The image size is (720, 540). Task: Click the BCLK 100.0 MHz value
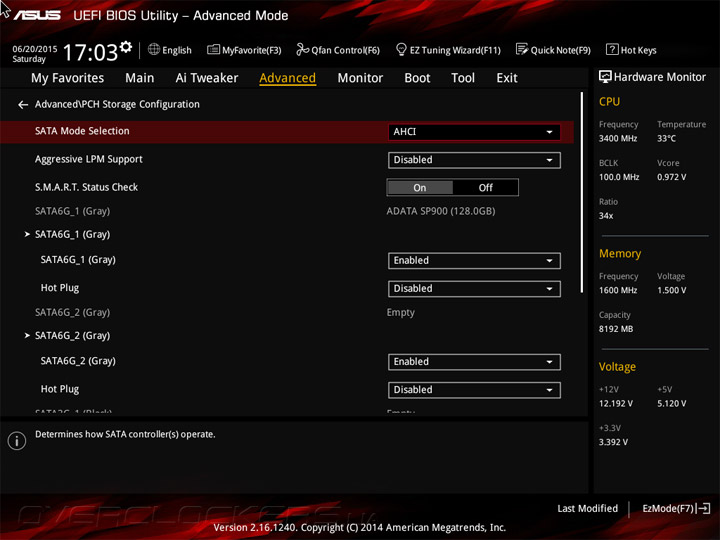(619, 177)
